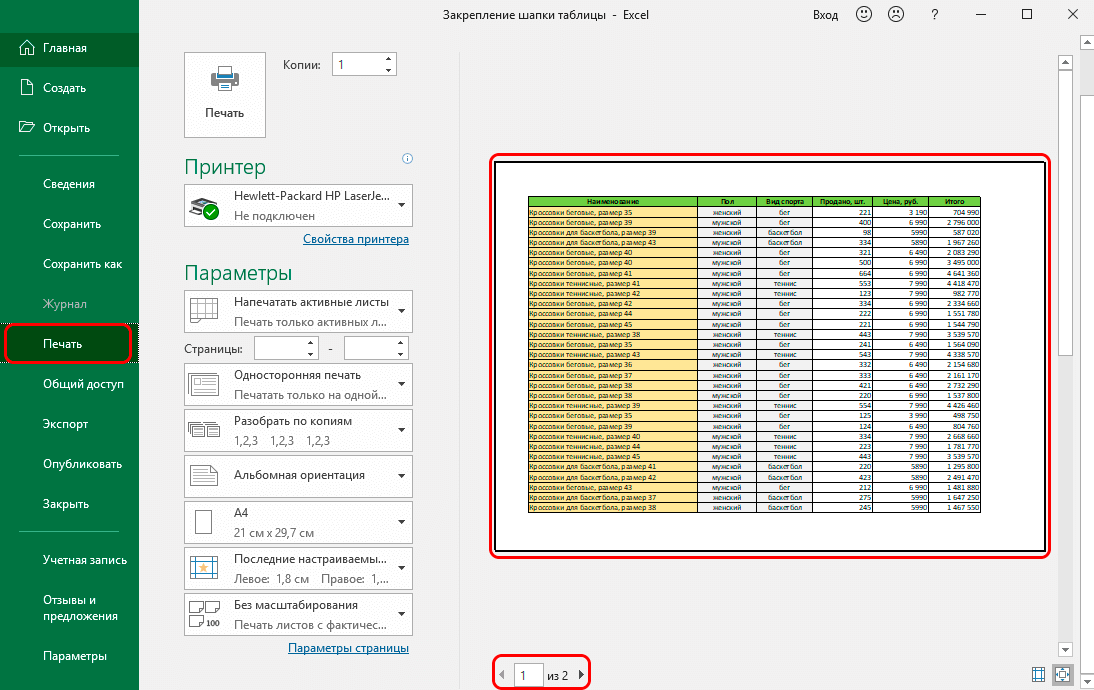Click Параметры страницы link

coord(348,648)
